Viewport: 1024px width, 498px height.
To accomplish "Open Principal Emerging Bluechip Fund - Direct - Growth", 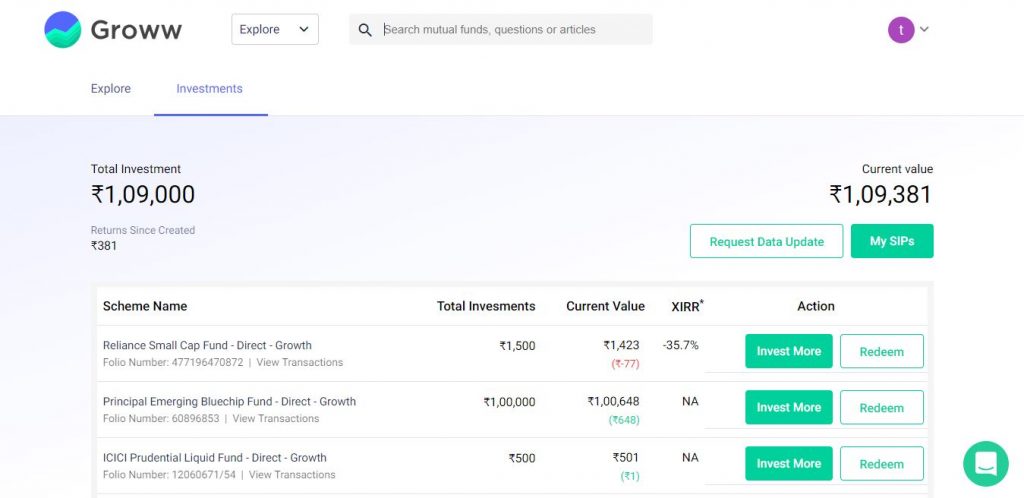I will point(230,401).
